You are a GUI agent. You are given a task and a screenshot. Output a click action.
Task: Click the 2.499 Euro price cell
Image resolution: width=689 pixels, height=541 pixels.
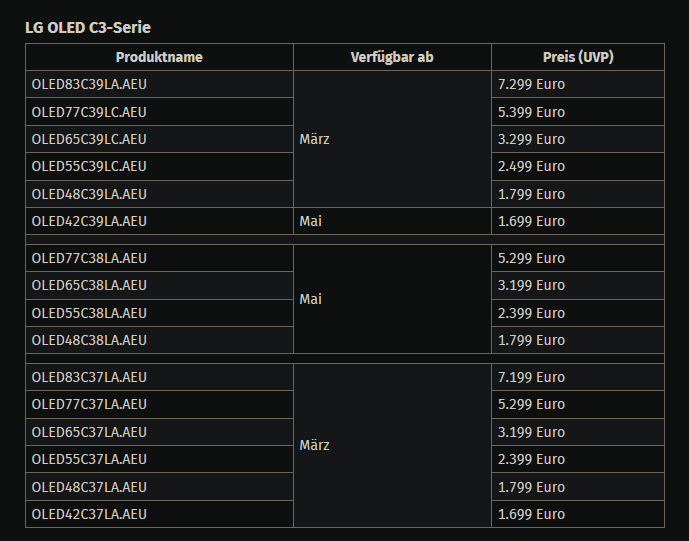(x=578, y=167)
